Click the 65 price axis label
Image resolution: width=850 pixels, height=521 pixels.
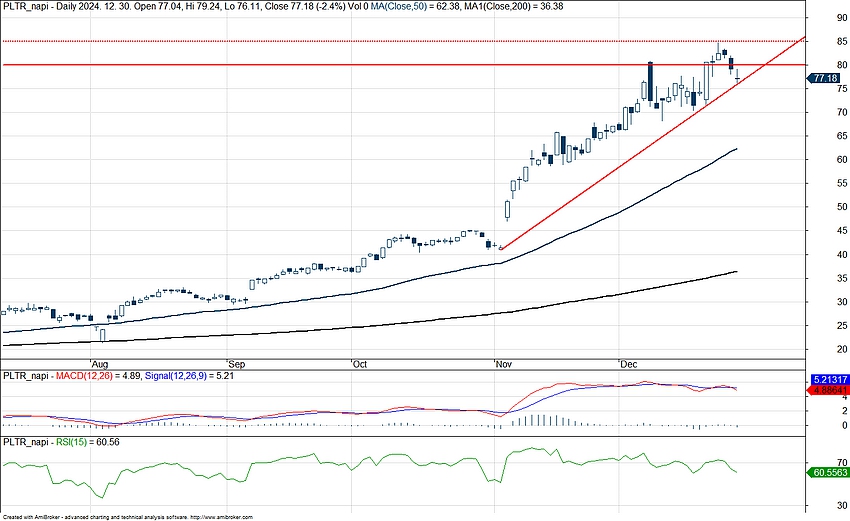coord(842,136)
